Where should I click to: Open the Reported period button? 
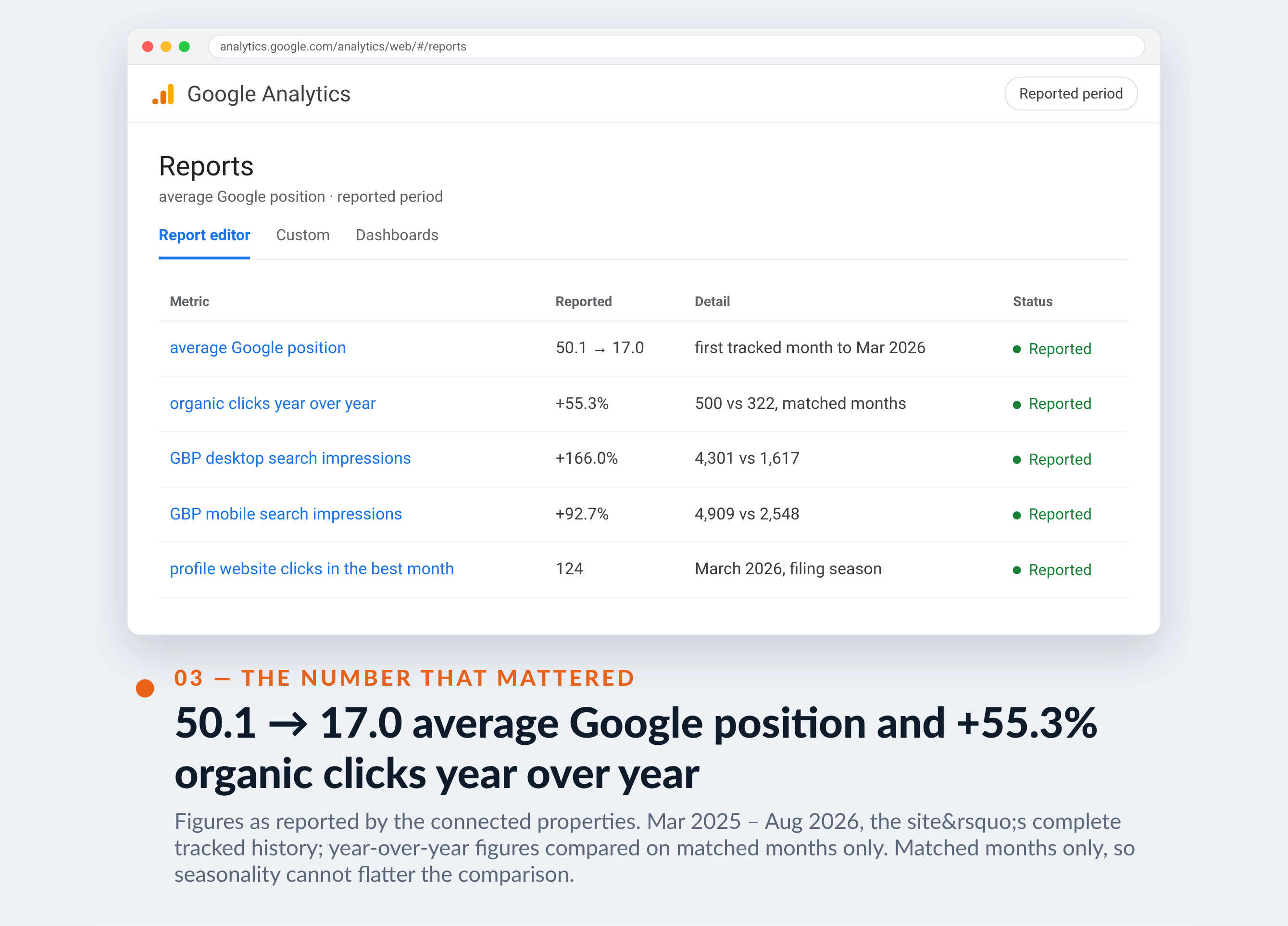tap(1071, 94)
